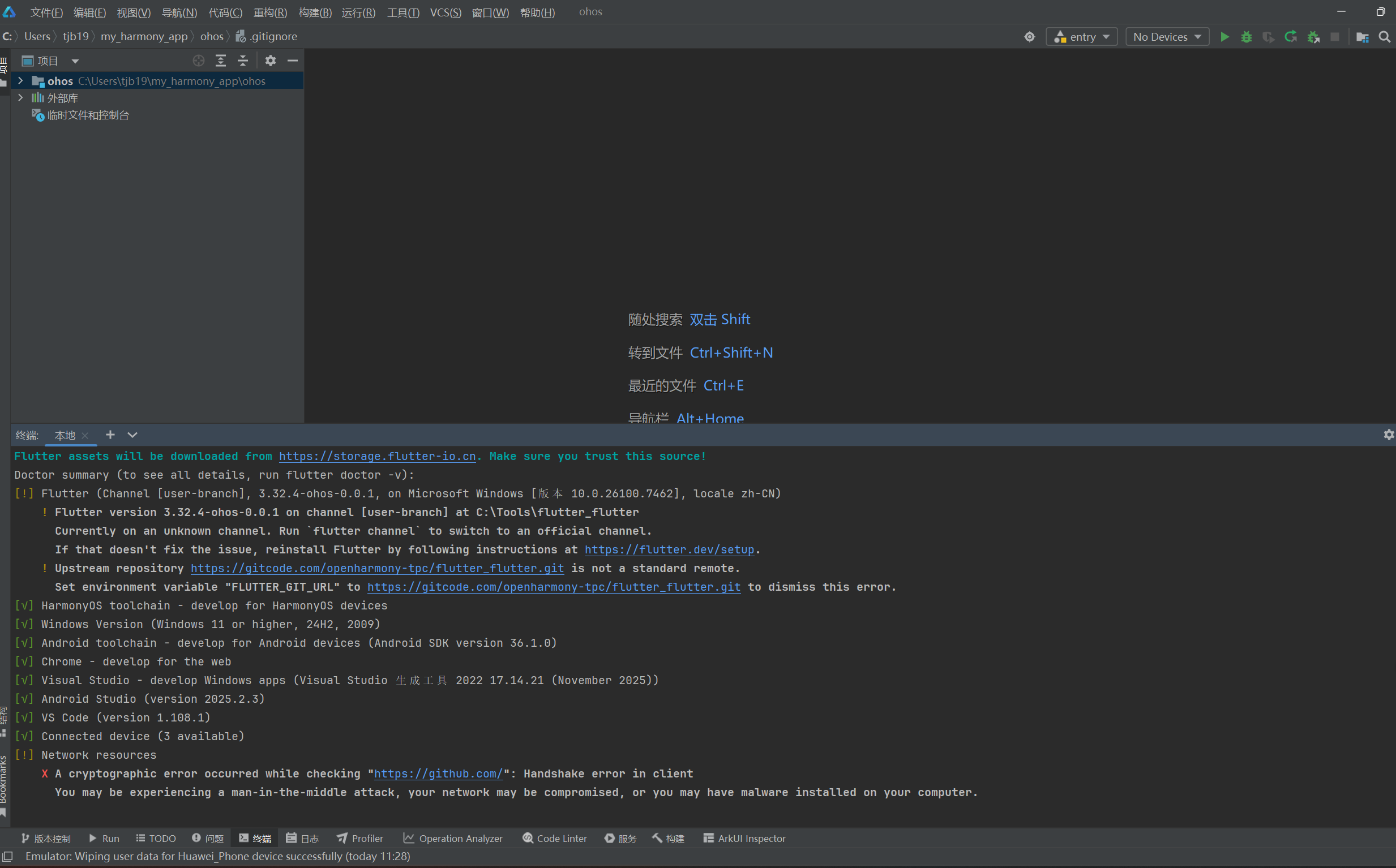Expand the ohos project folder
Viewport: 1396px width, 868px height.
(21, 81)
